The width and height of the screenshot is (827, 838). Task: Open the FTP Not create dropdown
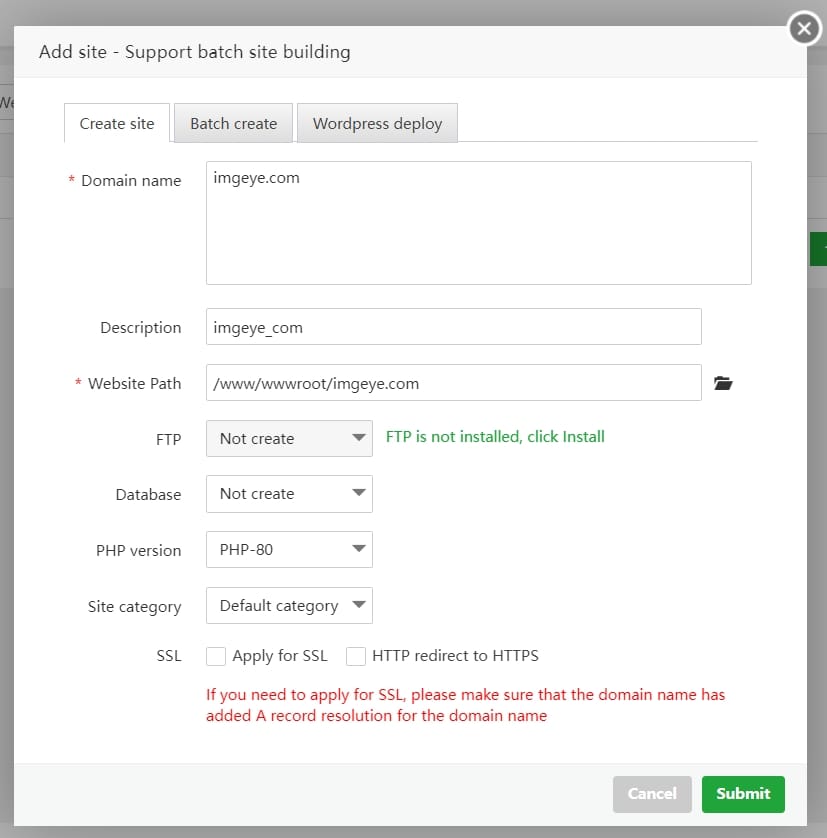[x=289, y=438]
